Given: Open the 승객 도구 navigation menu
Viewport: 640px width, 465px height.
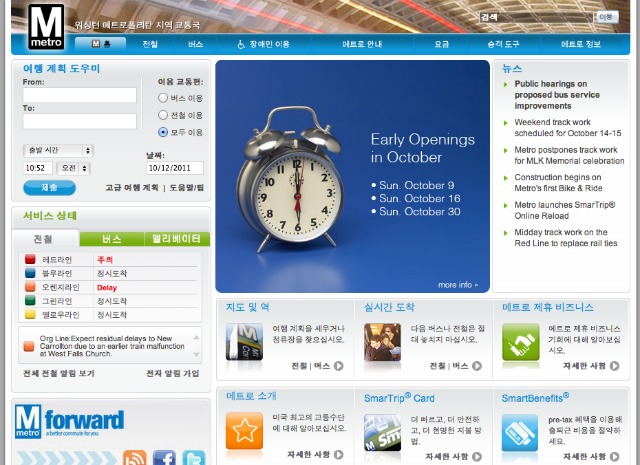Looking at the screenshot, I should coord(503,44).
